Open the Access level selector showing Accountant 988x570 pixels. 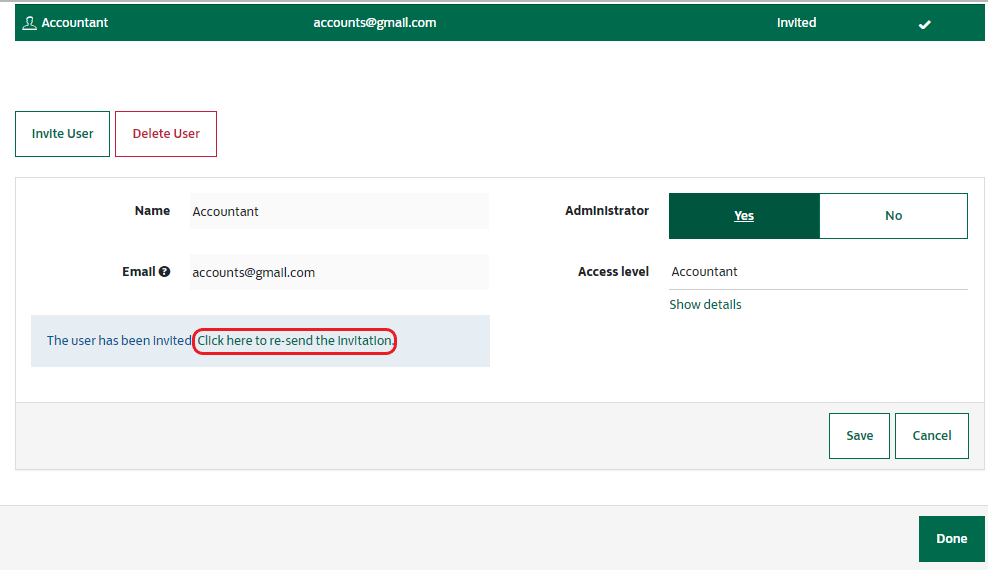[817, 272]
